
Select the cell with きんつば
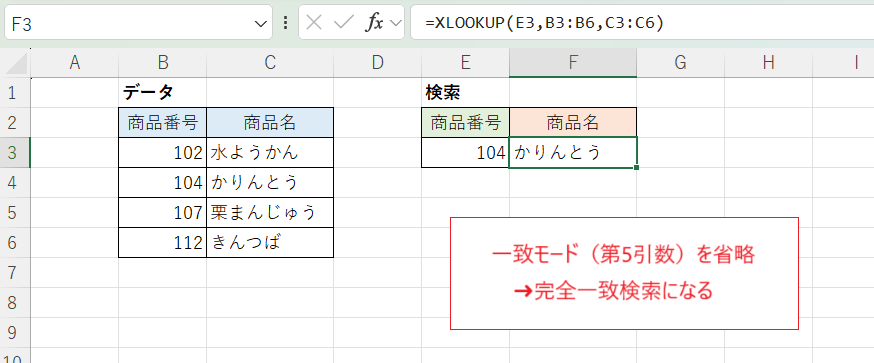(270, 243)
